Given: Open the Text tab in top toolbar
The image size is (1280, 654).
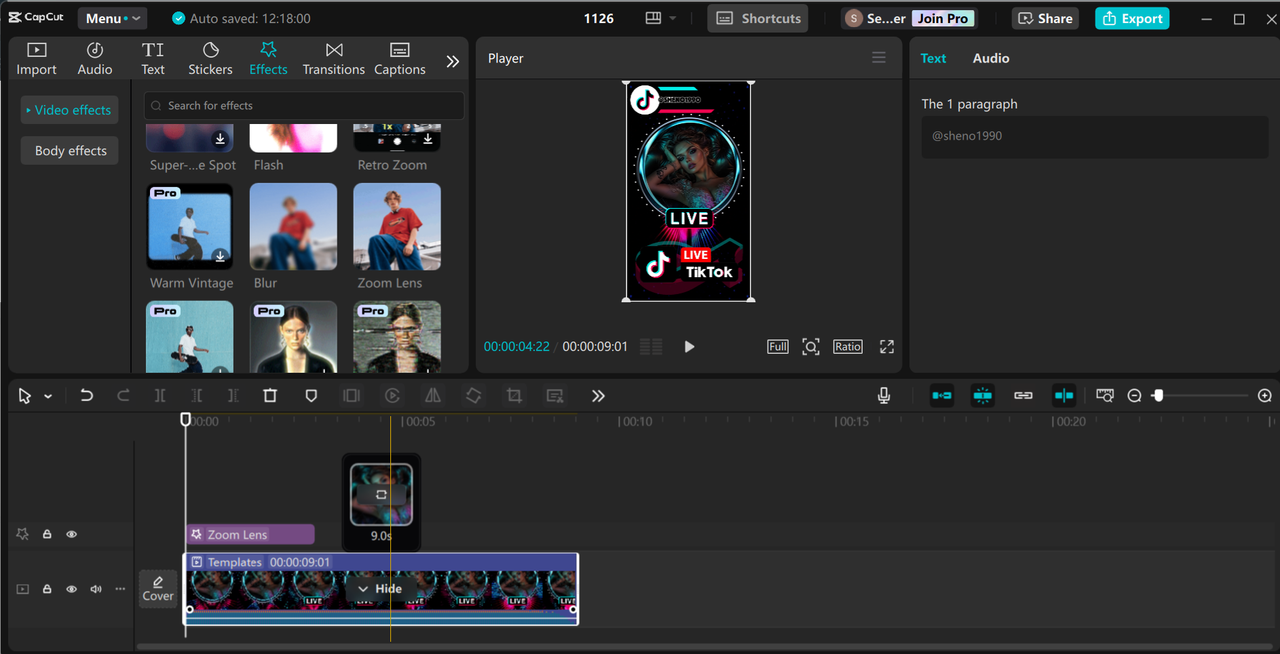Looking at the screenshot, I should [x=153, y=59].
